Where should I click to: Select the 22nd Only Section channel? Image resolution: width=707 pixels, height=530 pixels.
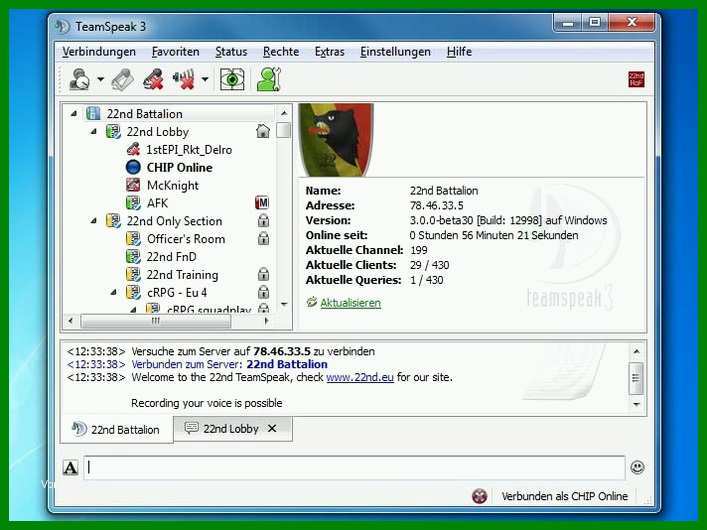point(174,221)
